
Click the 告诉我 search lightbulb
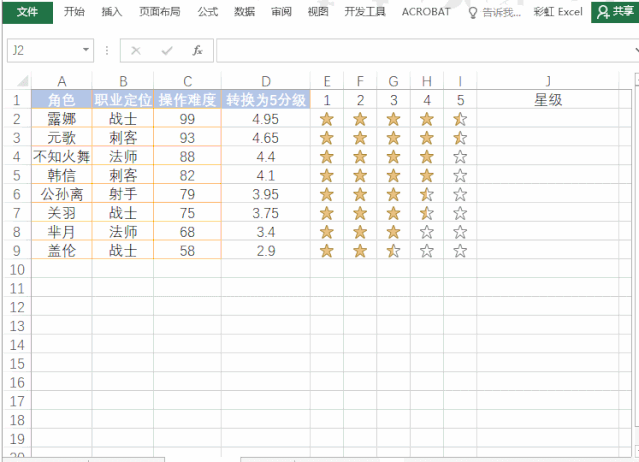pos(473,13)
